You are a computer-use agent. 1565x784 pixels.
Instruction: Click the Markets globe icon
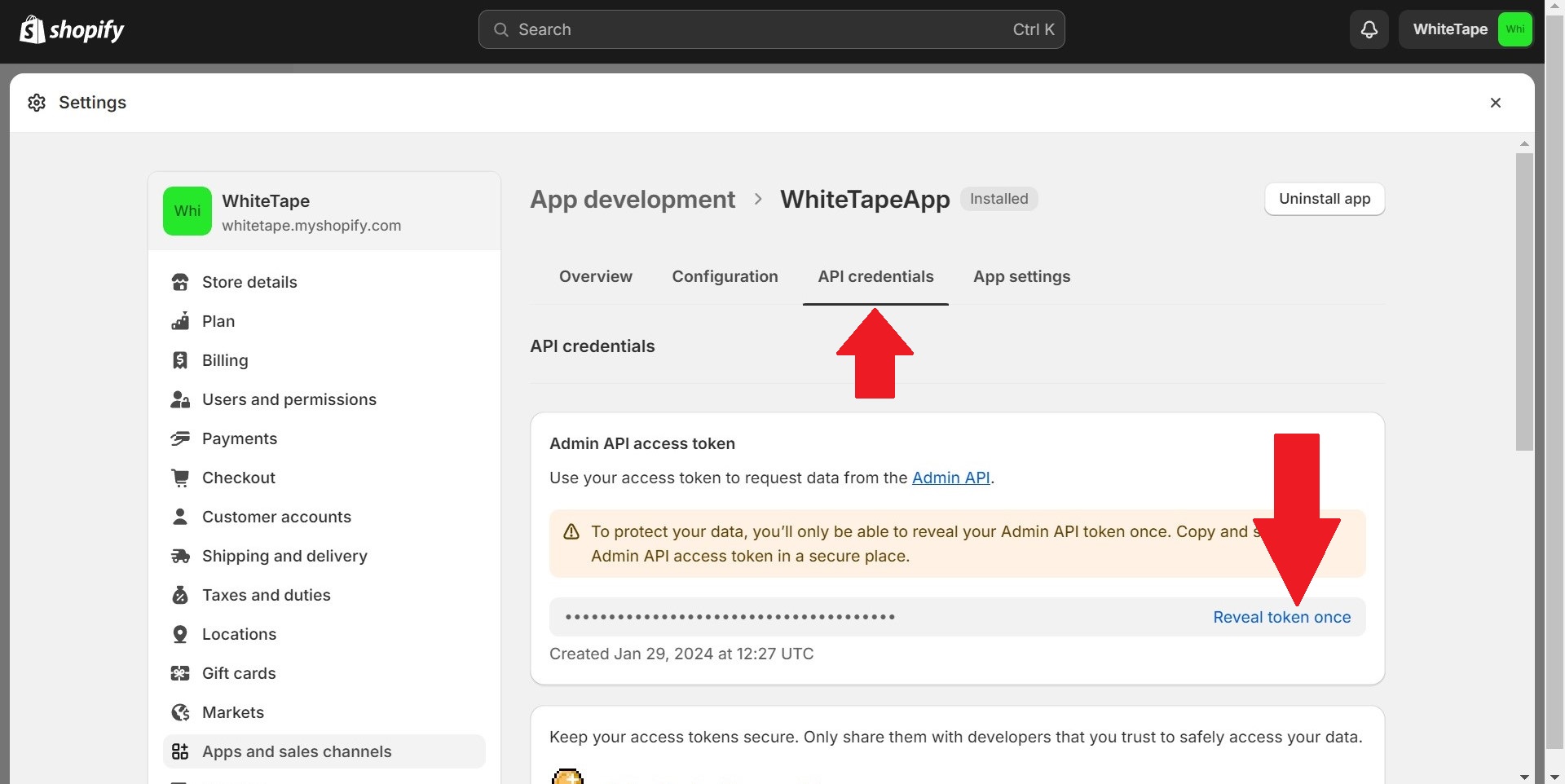tap(180, 712)
